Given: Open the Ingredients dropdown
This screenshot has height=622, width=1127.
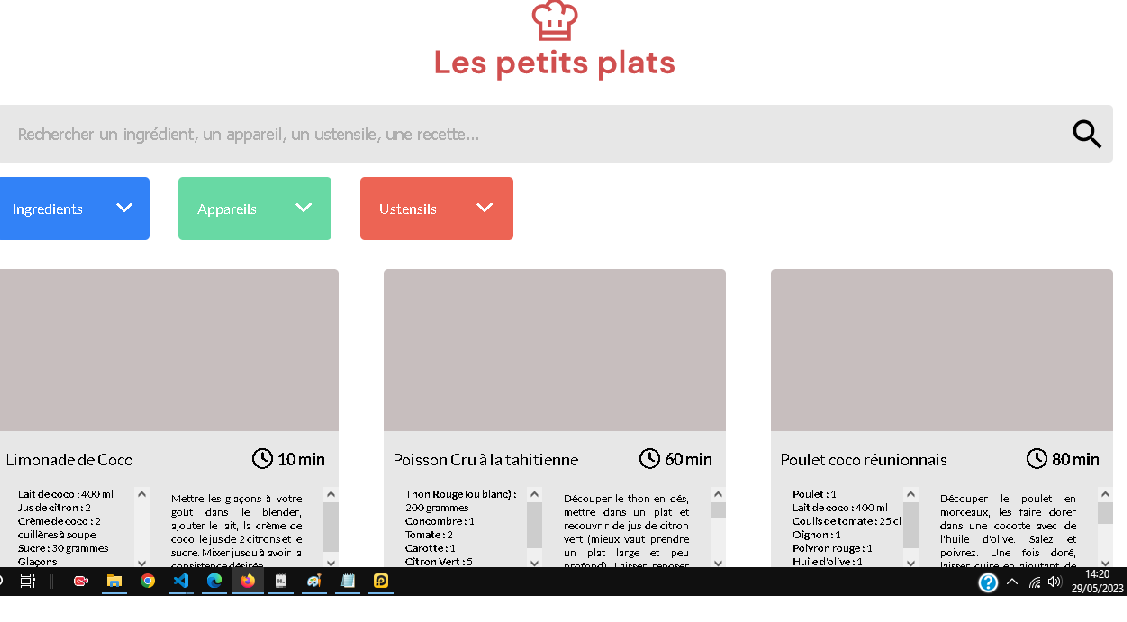Looking at the screenshot, I should [70, 208].
